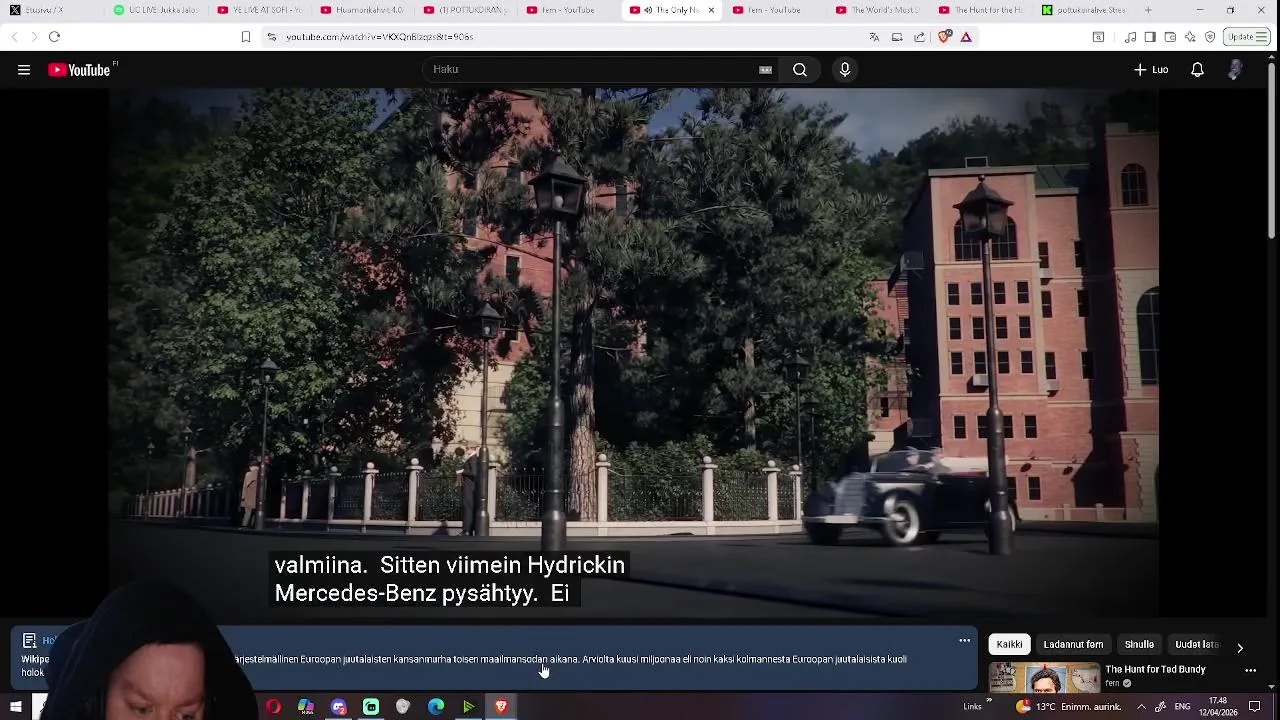
Task: Open the translate page icon in address bar
Action: [x=874, y=37]
